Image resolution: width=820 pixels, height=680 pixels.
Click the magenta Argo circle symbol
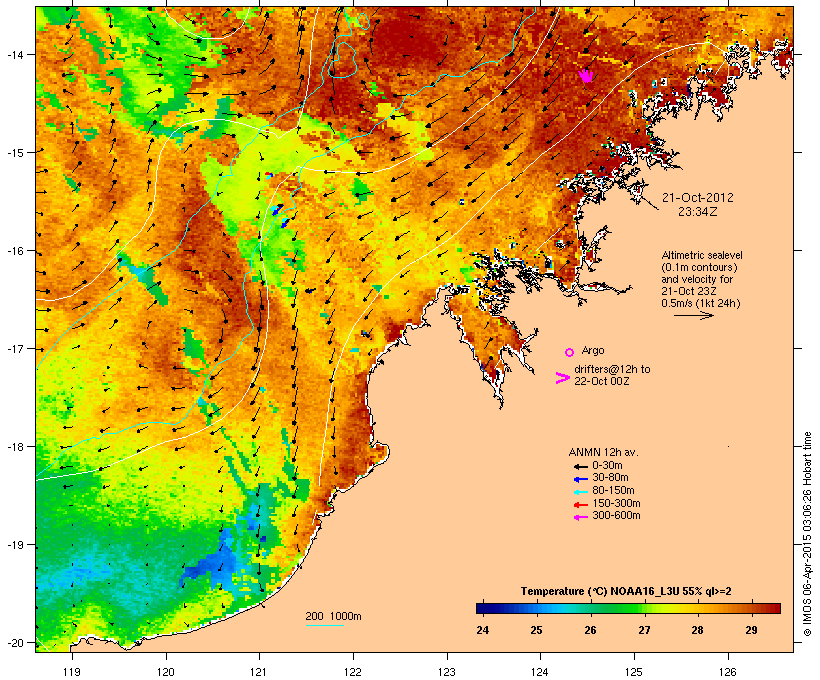(570, 352)
